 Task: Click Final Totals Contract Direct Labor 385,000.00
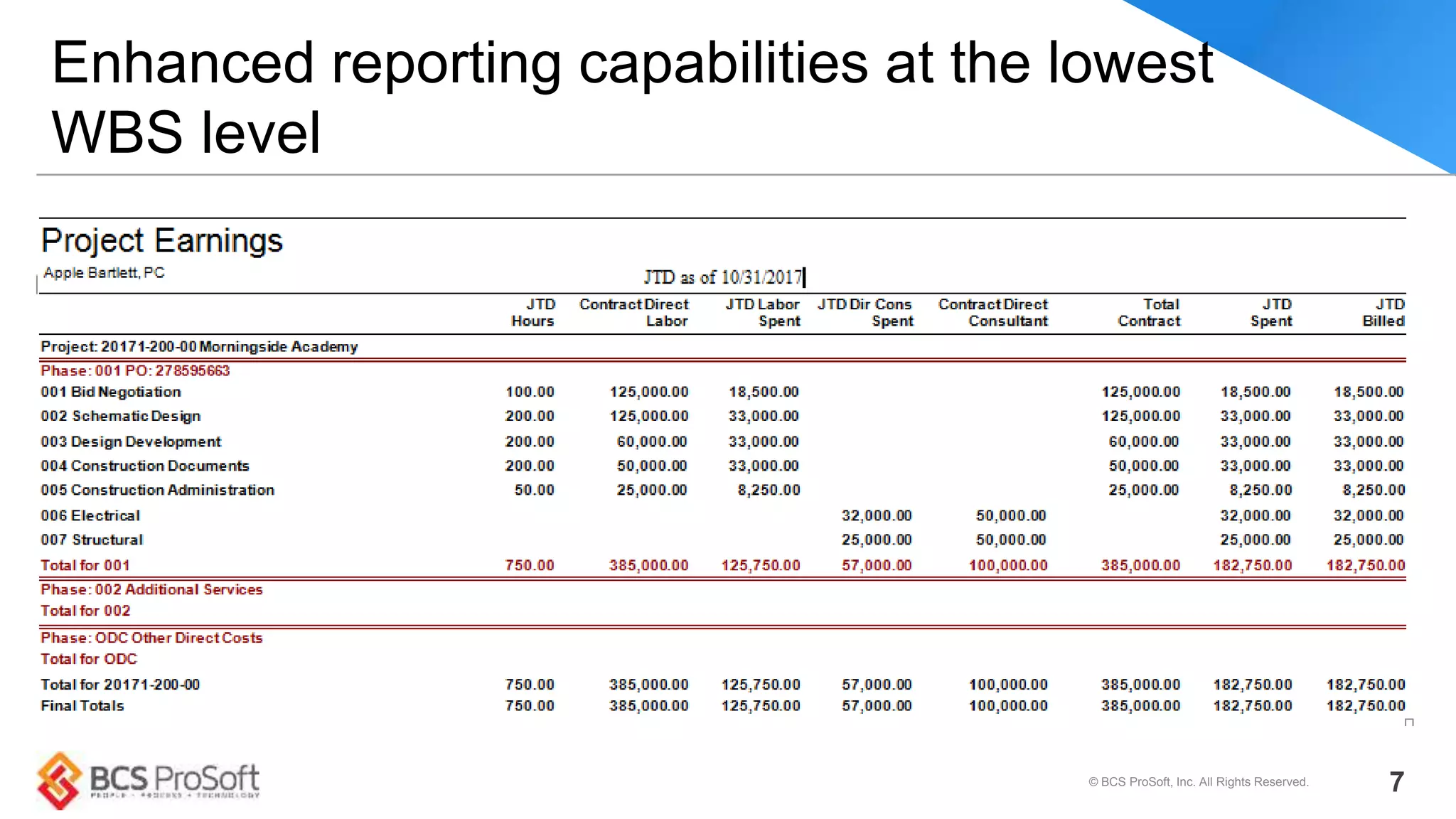click(649, 707)
